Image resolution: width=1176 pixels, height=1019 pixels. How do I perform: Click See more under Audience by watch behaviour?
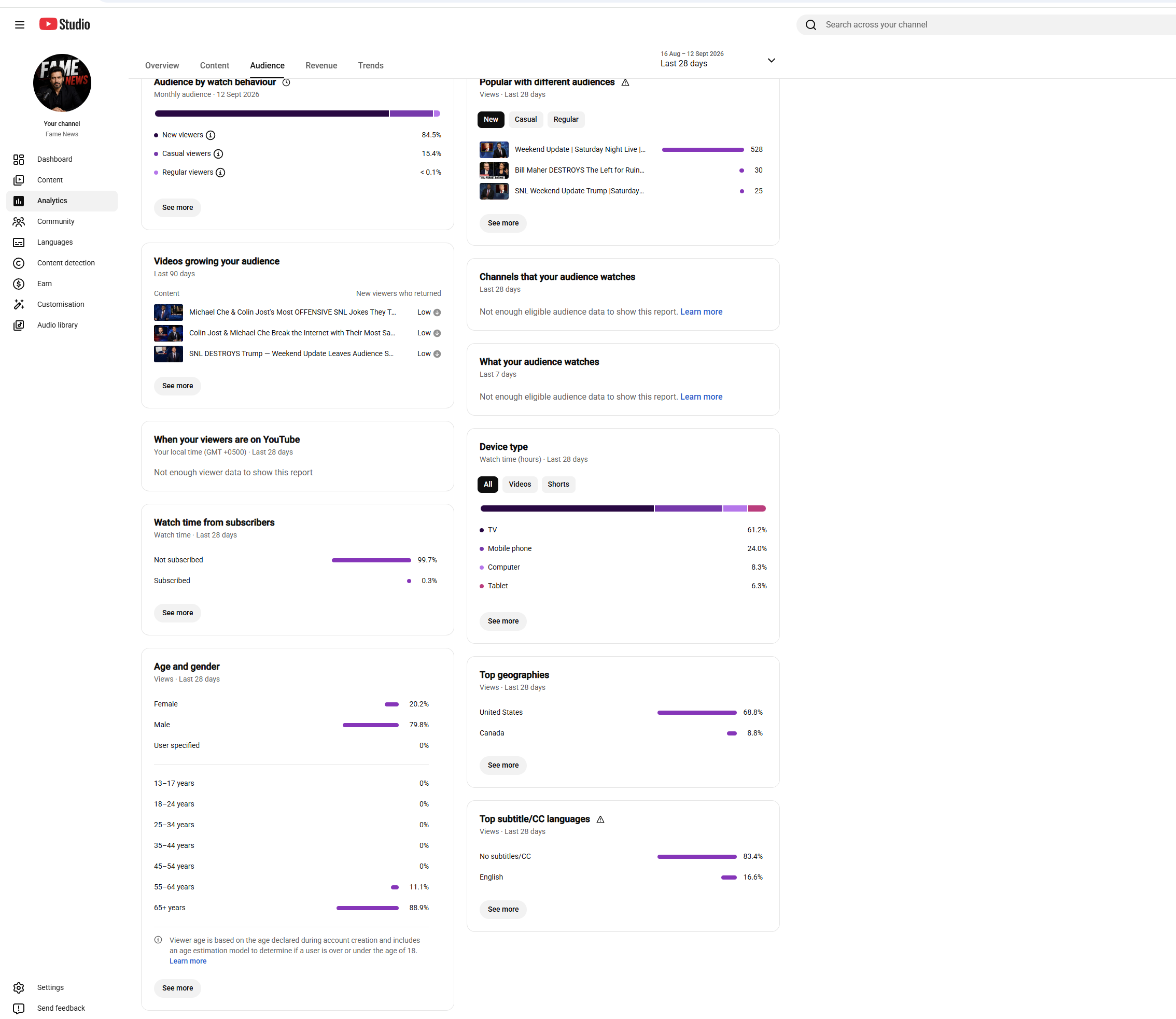click(x=177, y=207)
